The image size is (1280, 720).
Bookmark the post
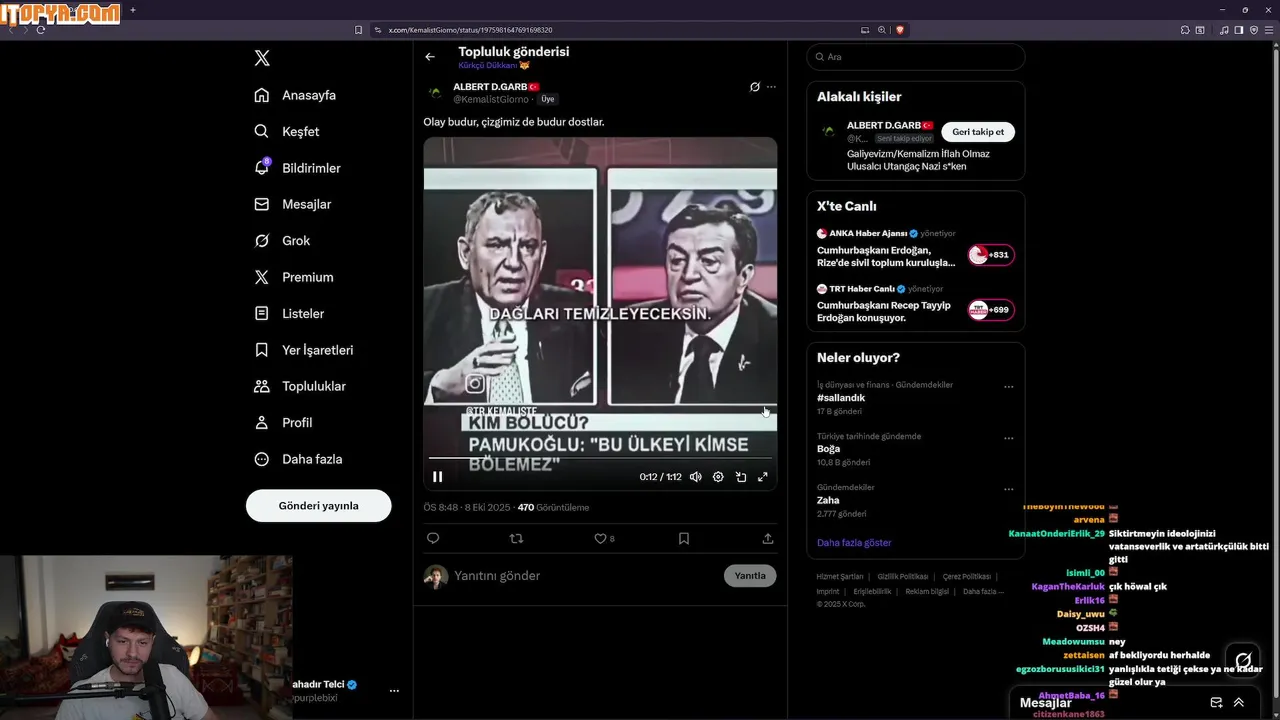684,538
